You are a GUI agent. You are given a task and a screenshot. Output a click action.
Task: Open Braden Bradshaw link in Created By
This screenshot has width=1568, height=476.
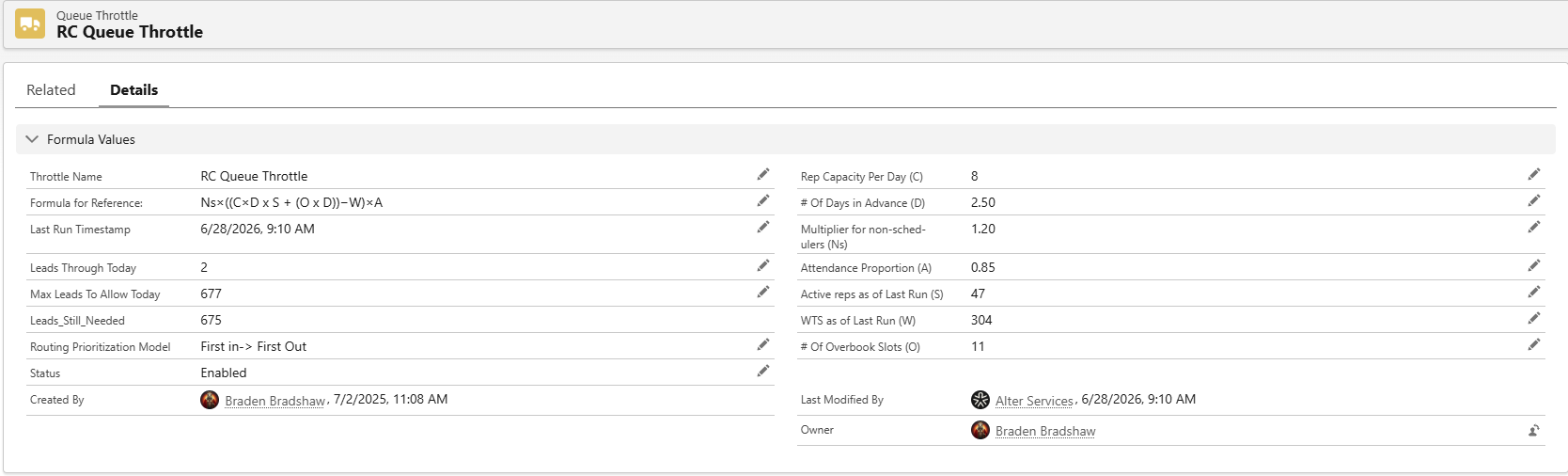click(275, 401)
